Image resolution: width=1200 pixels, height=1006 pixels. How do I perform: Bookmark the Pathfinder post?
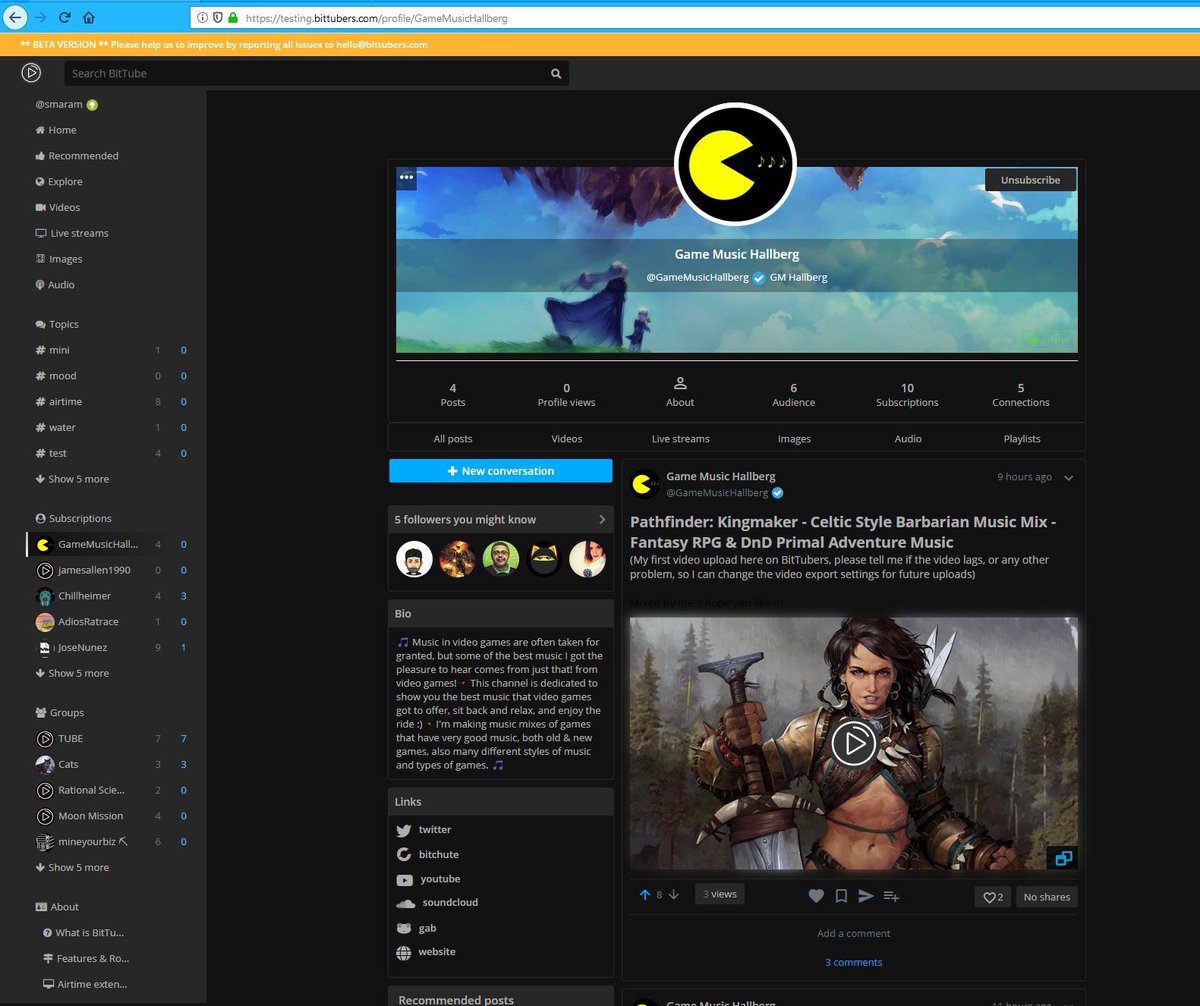tap(842, 896)
